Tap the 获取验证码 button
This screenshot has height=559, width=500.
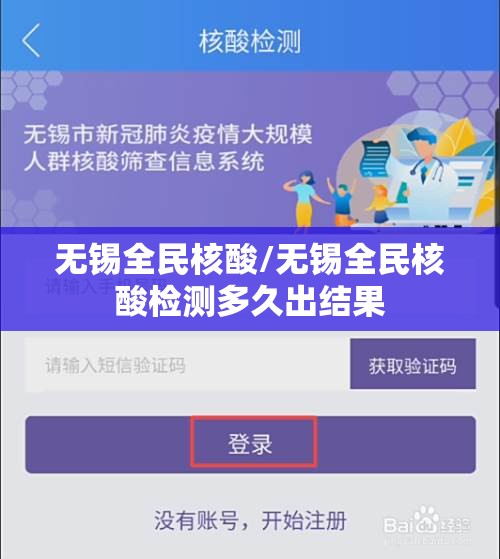coord(413,364)
